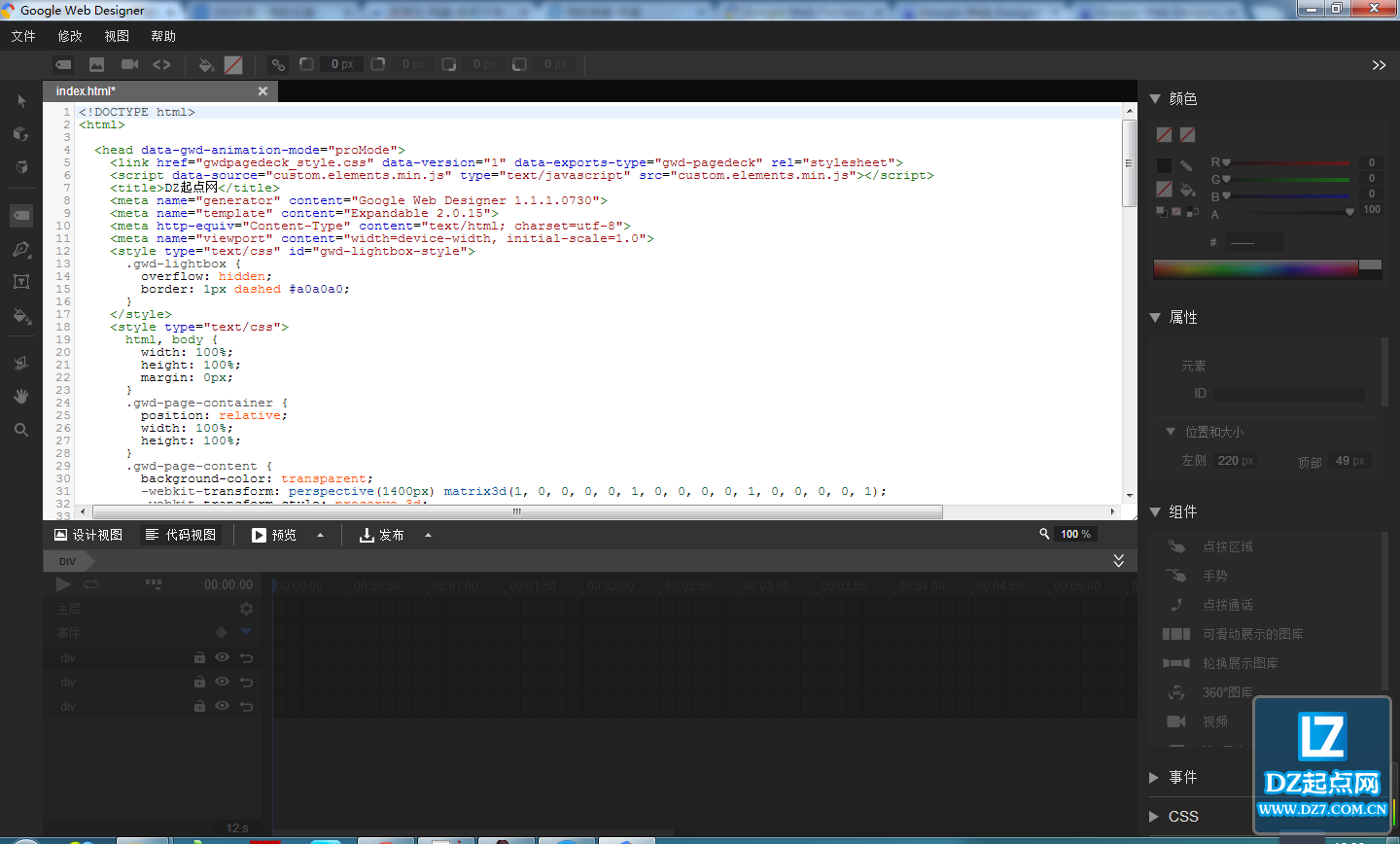Image resolution: width=1400 pixels, height=844 pixels.
Task: Open the 预览 preview options arrow
Action: click(x=320, y=535)
